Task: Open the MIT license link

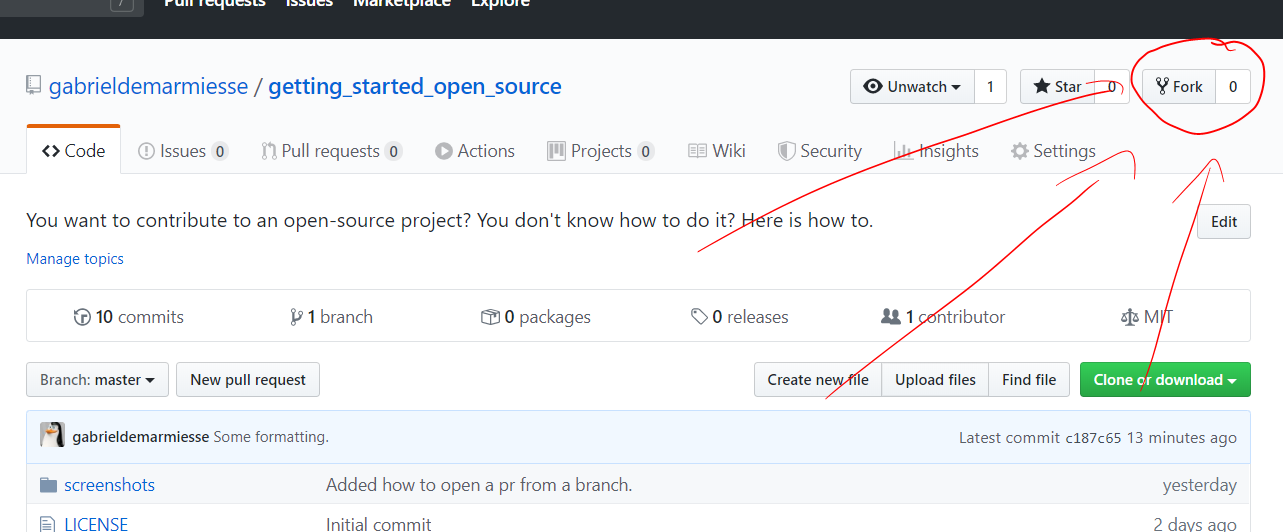Action: [1148, 317]
